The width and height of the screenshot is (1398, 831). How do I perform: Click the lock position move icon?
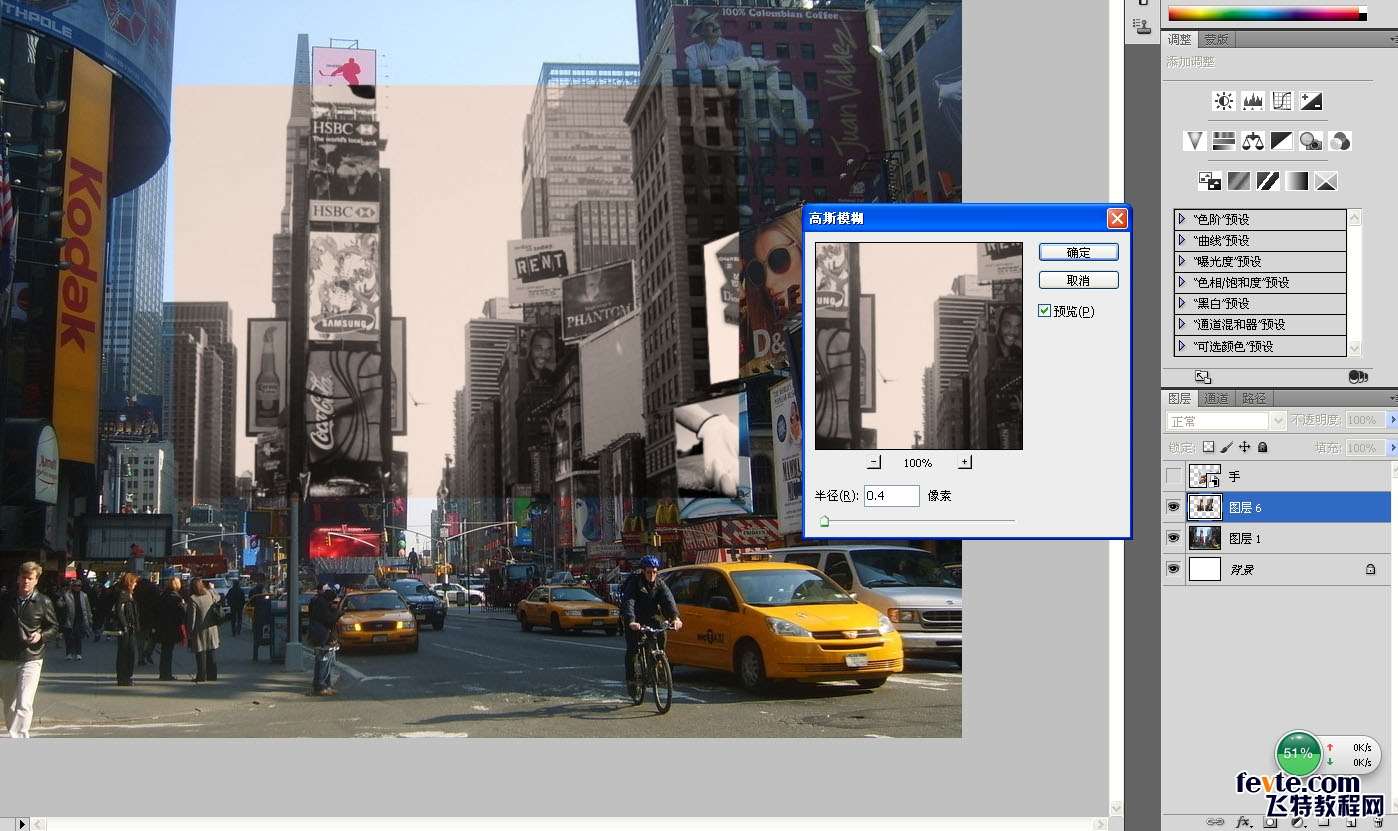(x=1244, y=447)
